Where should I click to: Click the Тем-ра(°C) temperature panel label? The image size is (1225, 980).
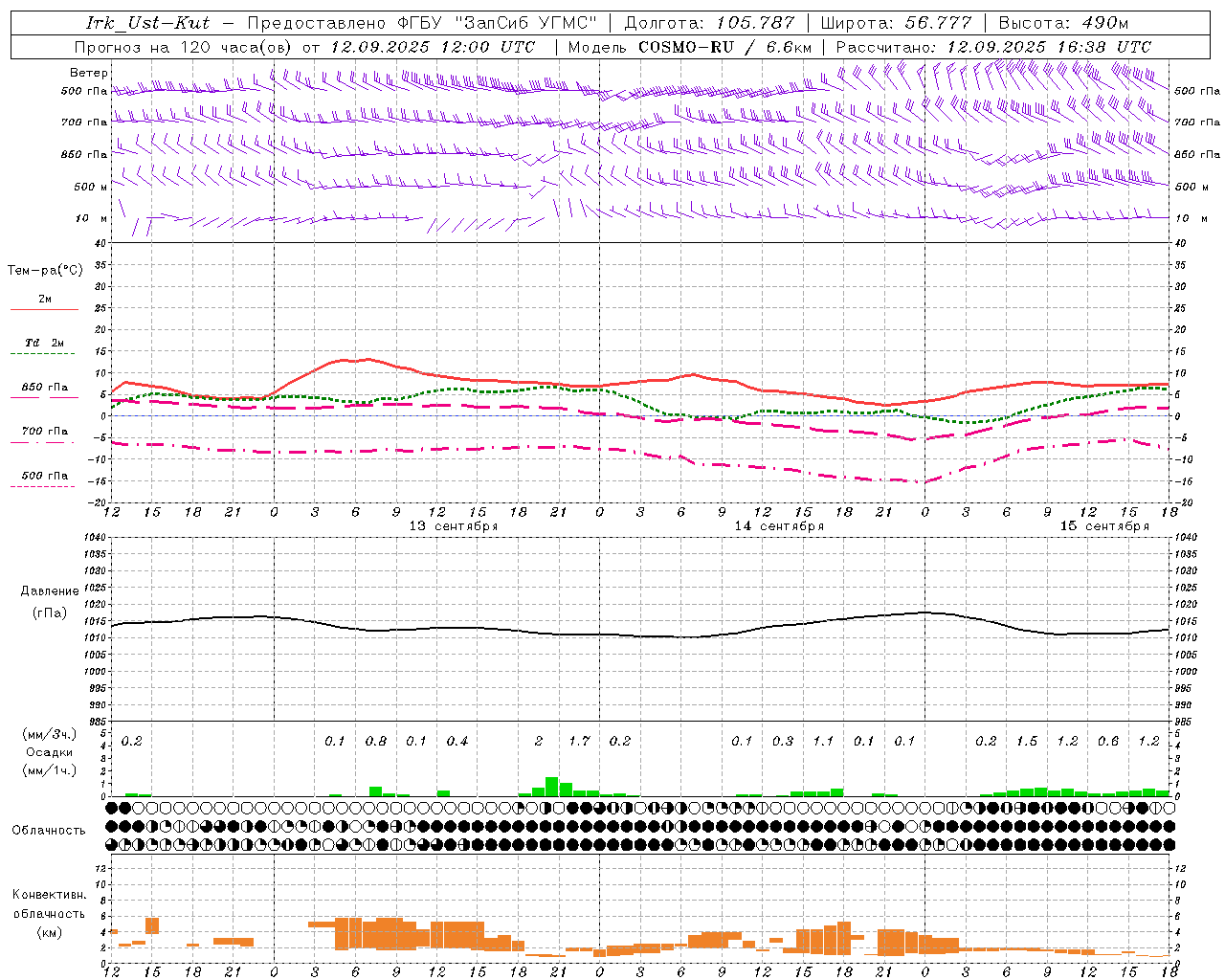pos(45,271)
